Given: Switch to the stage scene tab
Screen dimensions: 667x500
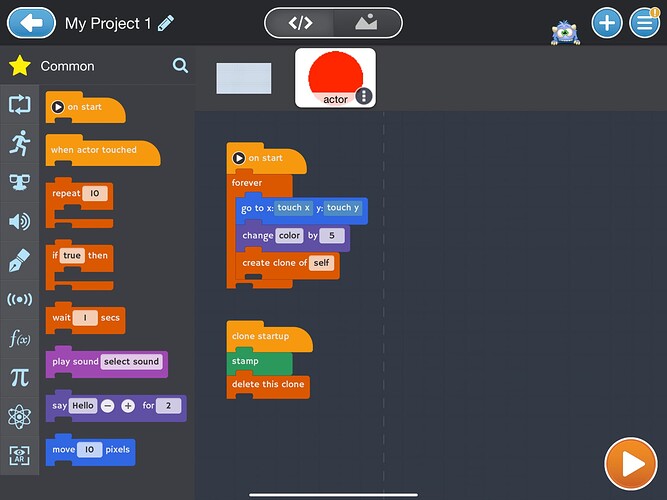Looking at the screenshot, I should pos(366,23).
